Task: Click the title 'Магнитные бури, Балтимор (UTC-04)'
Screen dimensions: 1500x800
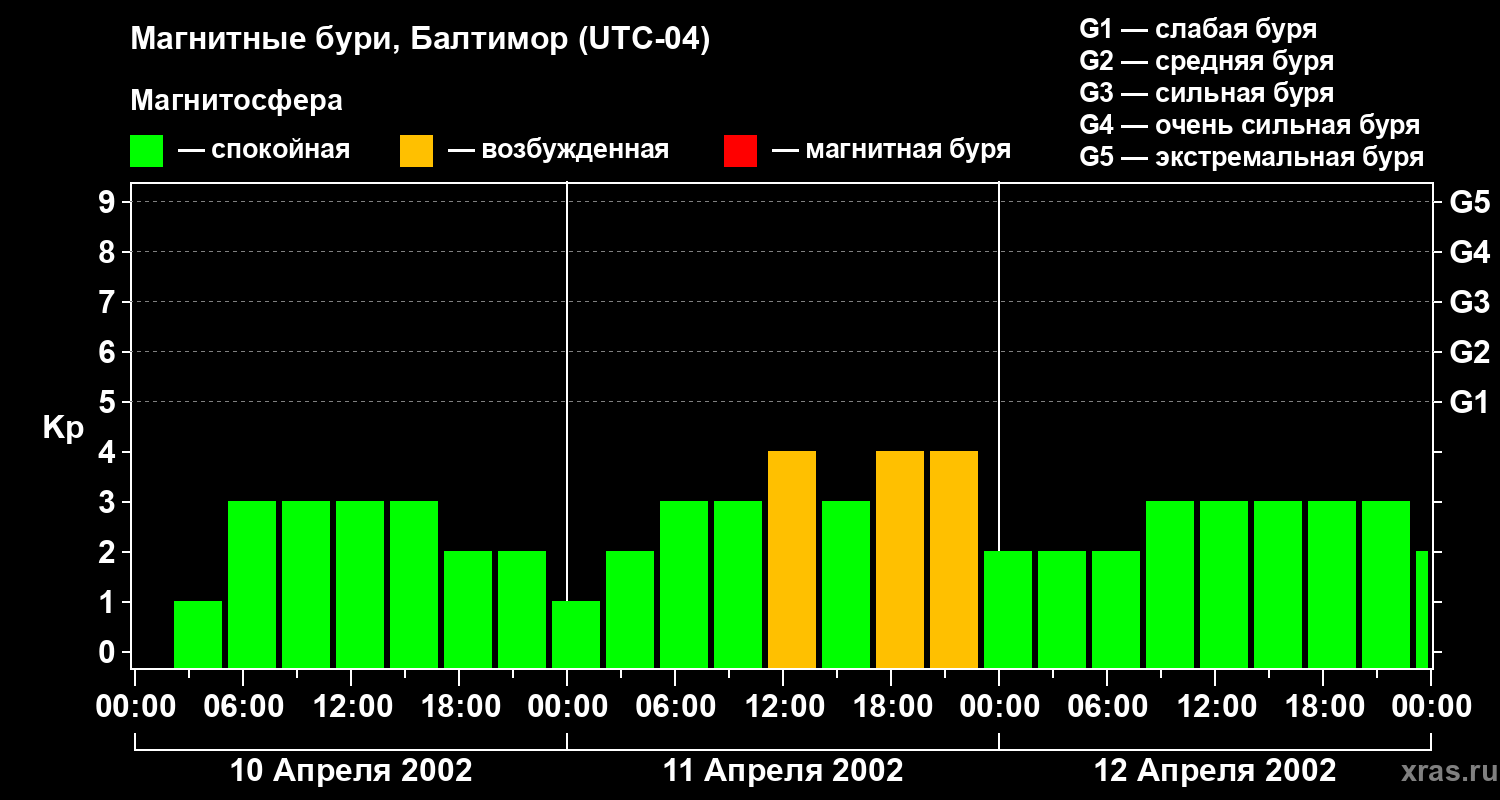Action: (x=420, y=41)
